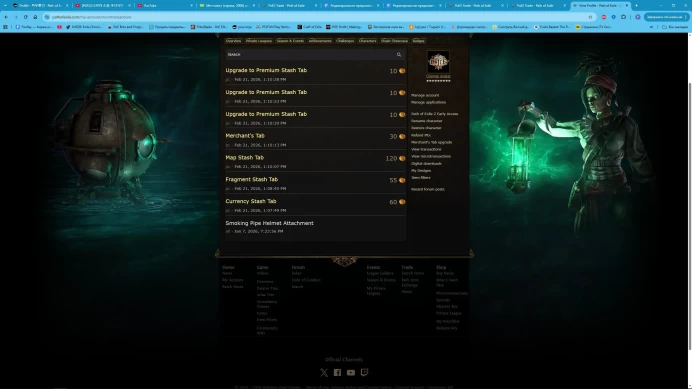Open Digital downloads sidebar link
The image size is (692, 389).
426,163
